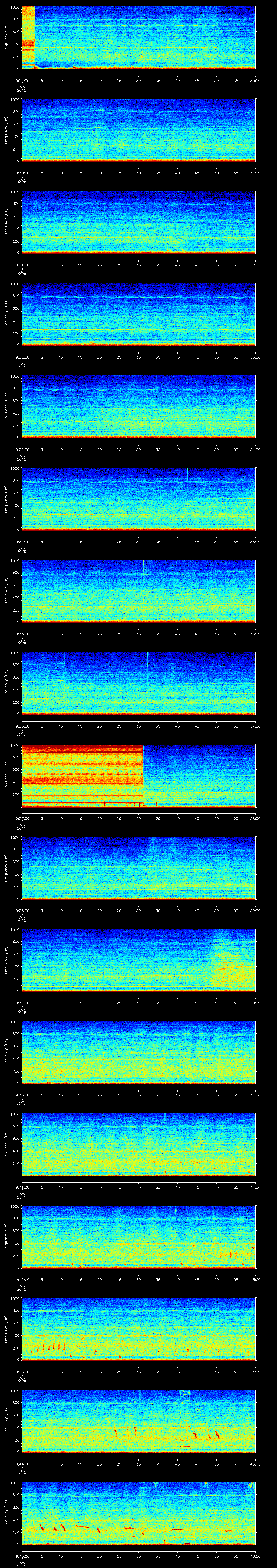
Task: Click the 41:00 end time label
Action: point(255,1095)
